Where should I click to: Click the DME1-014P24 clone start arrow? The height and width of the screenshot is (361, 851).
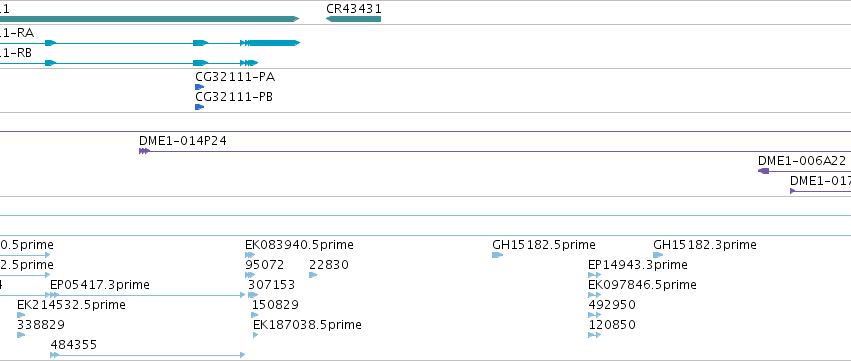(x=144, y=151)
